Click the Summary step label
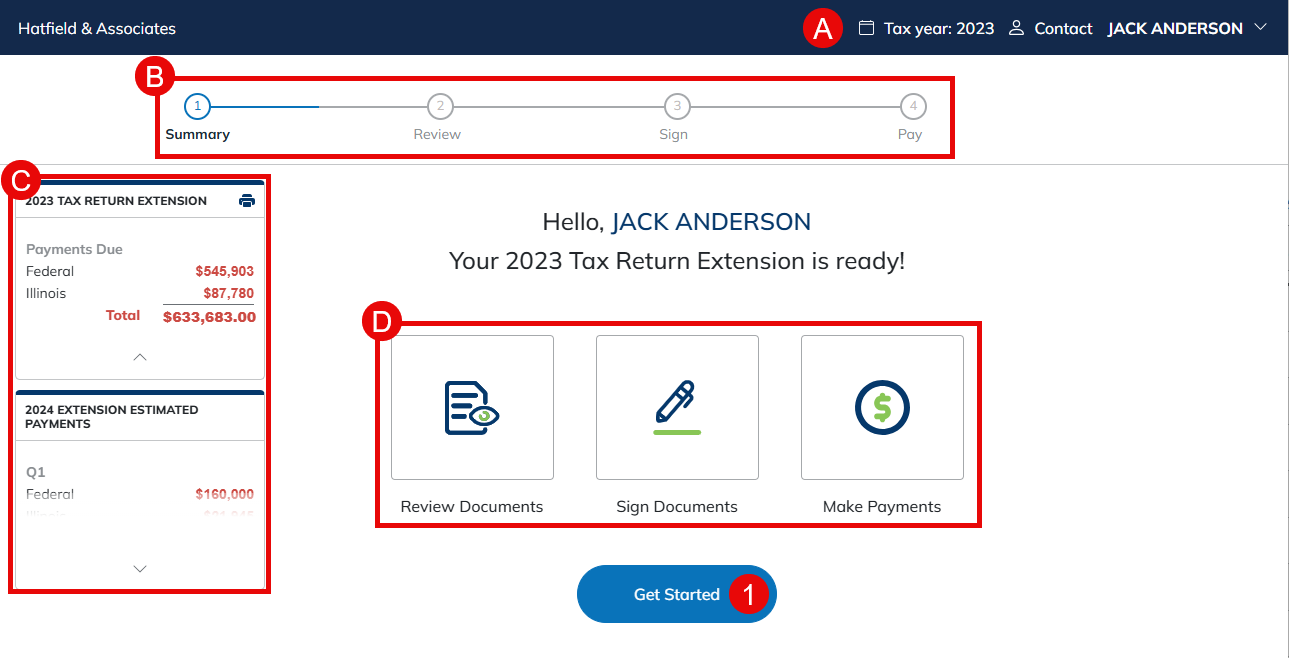Image resolution: width=1289 pixels, height=658 pixels. 198,134
